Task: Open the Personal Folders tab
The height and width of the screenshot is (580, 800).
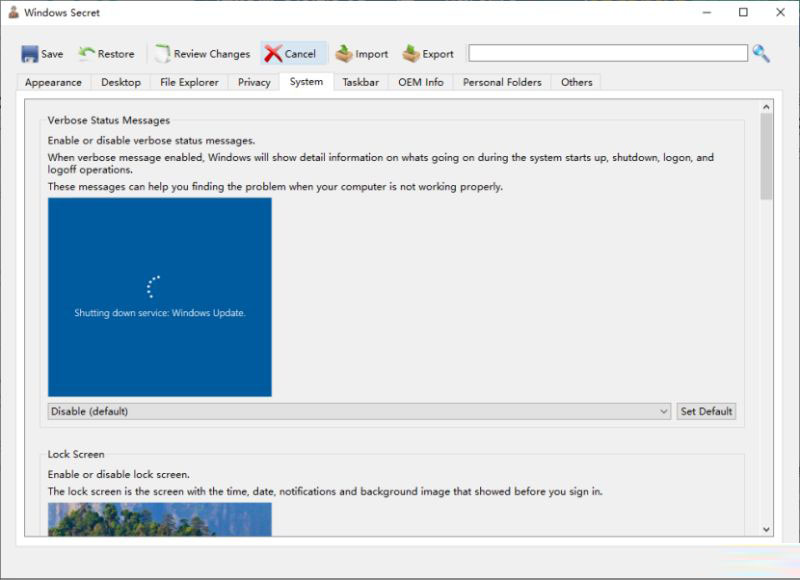Action: [502, 82]
